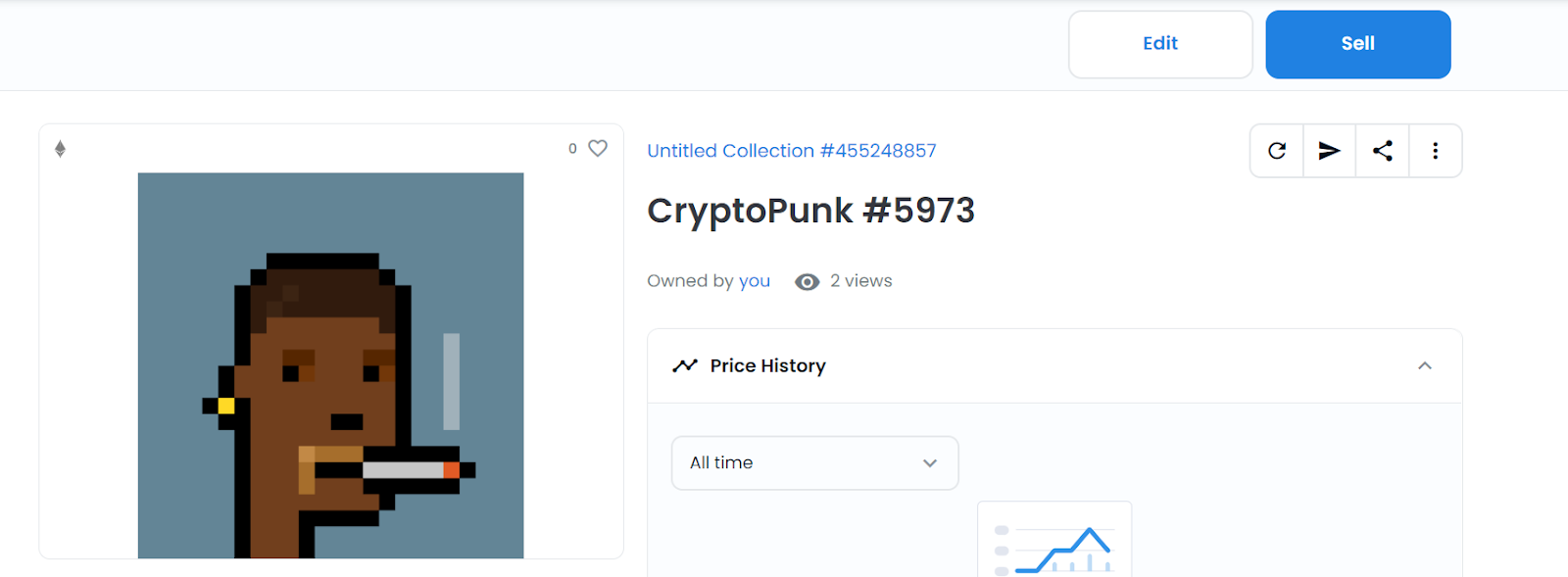1568x577 pixels.
Task: Click the Price History header label
Action: click(x=768, y=365)
